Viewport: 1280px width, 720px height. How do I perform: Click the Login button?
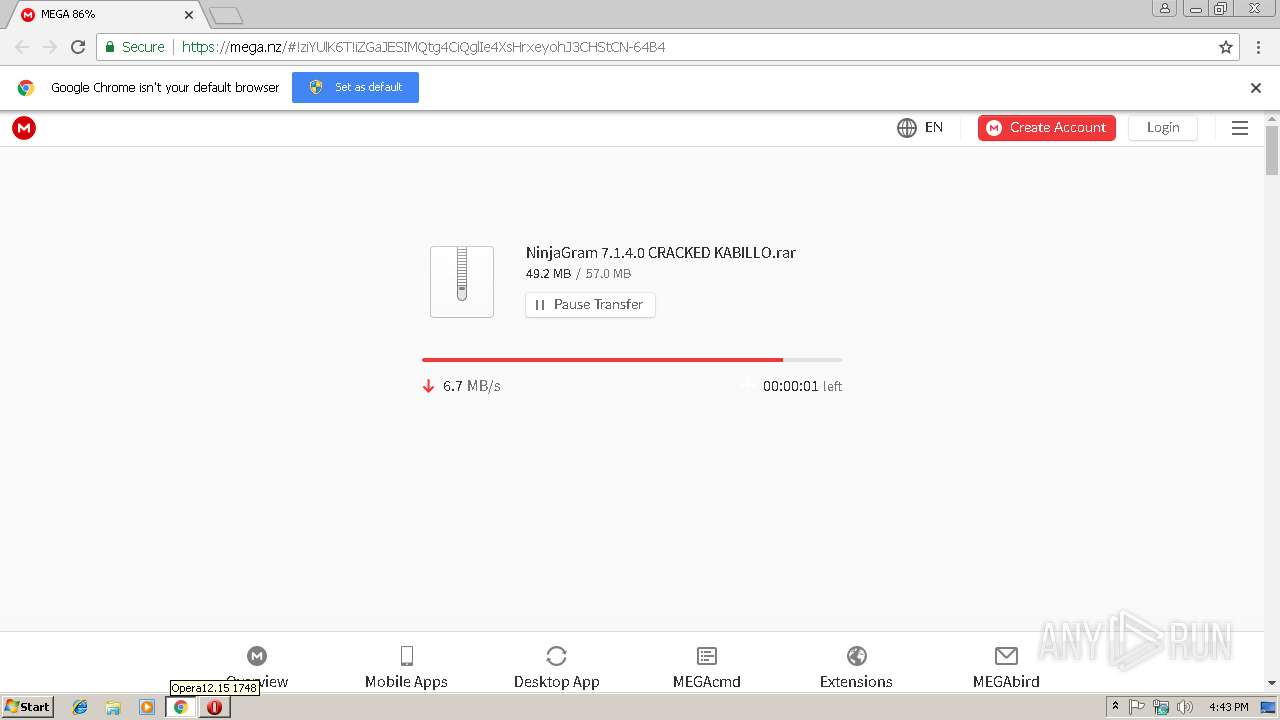pyautogui.click(x=1163, y=128)
